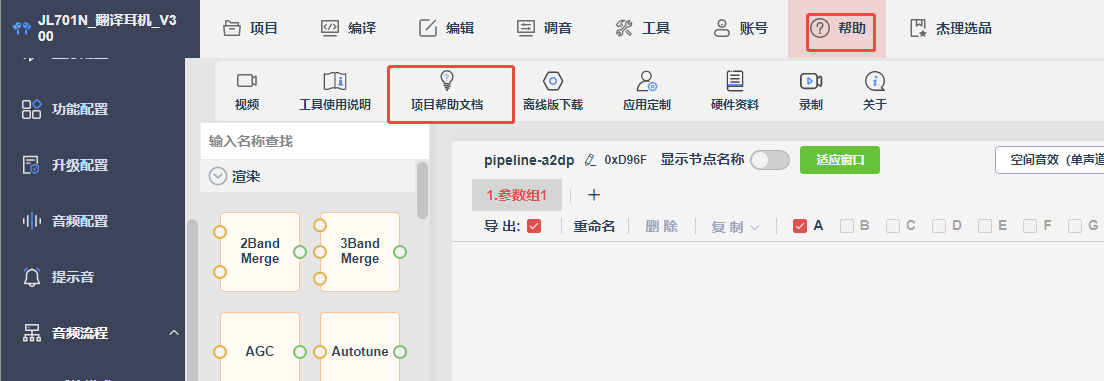Check the D checkbox
This screenshot has width=1104, height=381.
point(939,226)
